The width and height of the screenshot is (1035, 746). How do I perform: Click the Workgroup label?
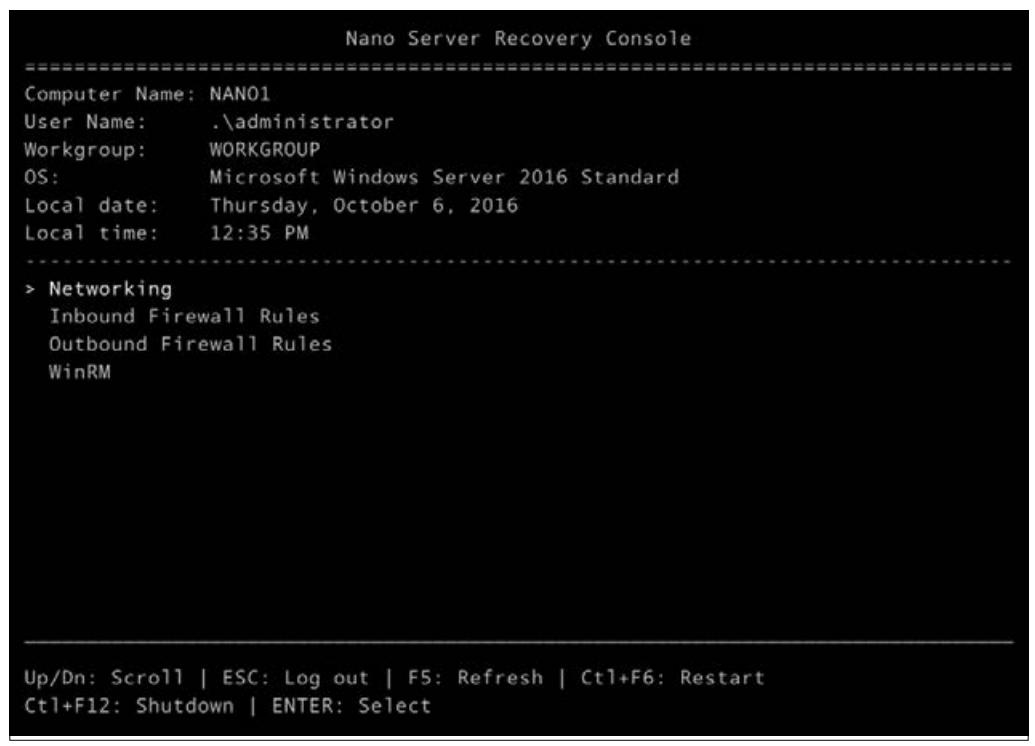(85, 149)
